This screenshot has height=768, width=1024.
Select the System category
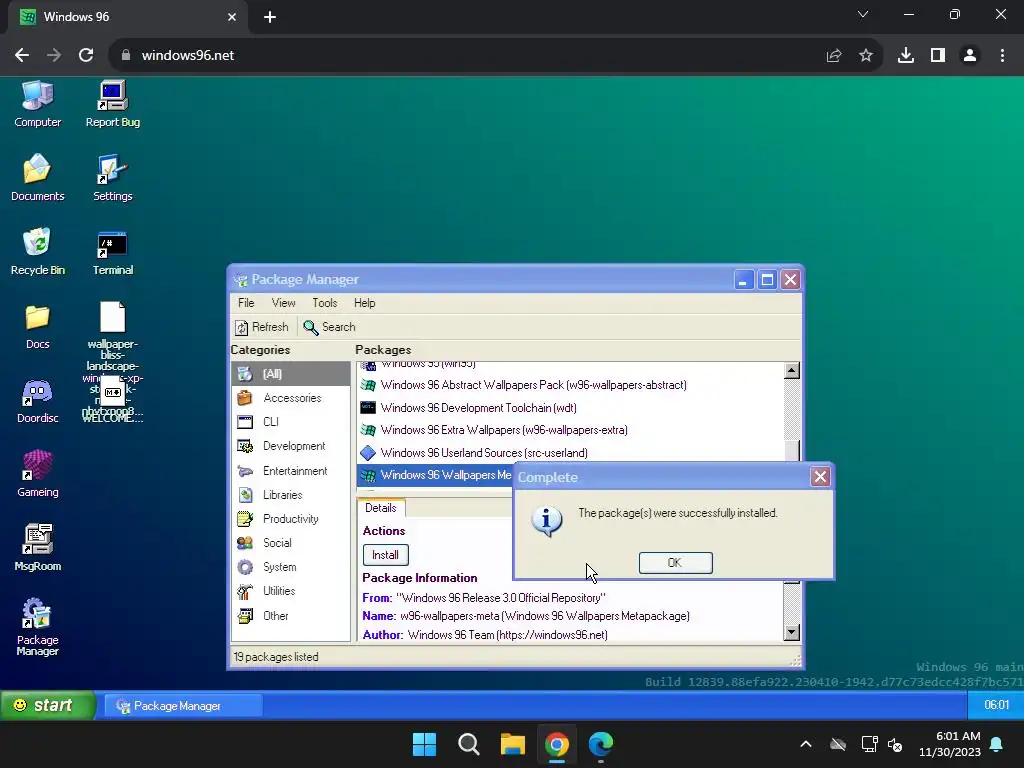coord(291,567)
